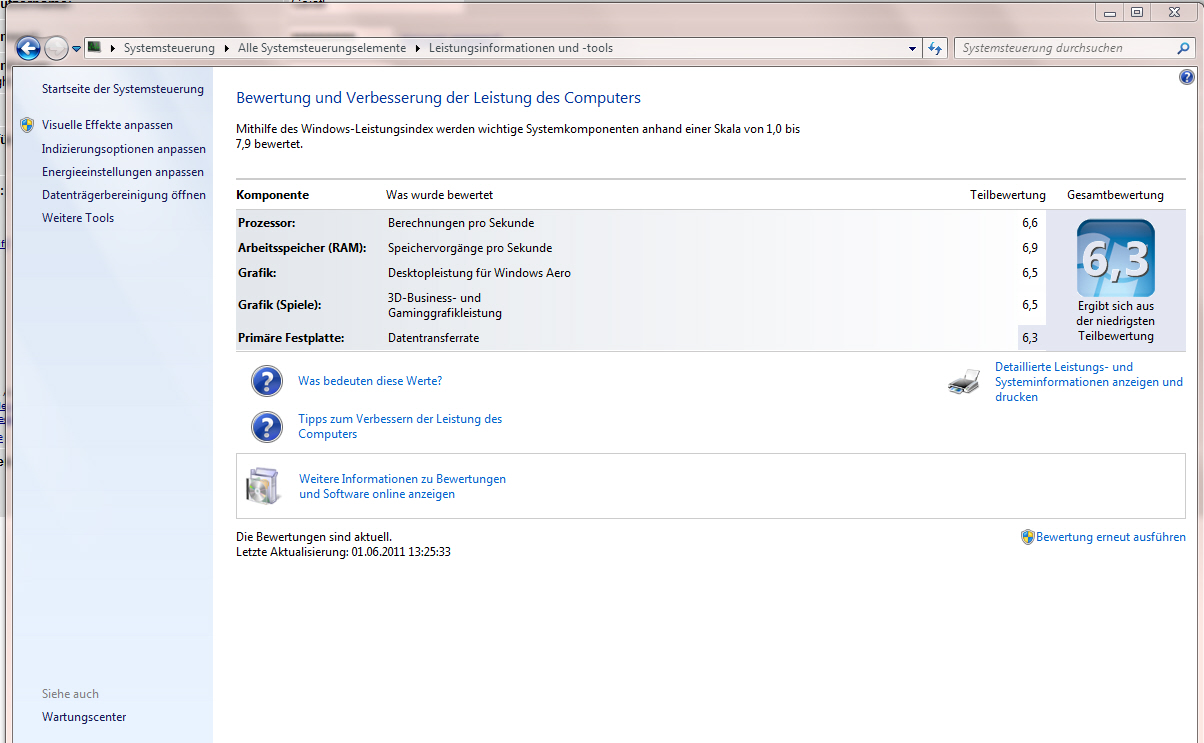The image size is (1204, 743).
Task: Click the Komponente column header
Action: 272,195
